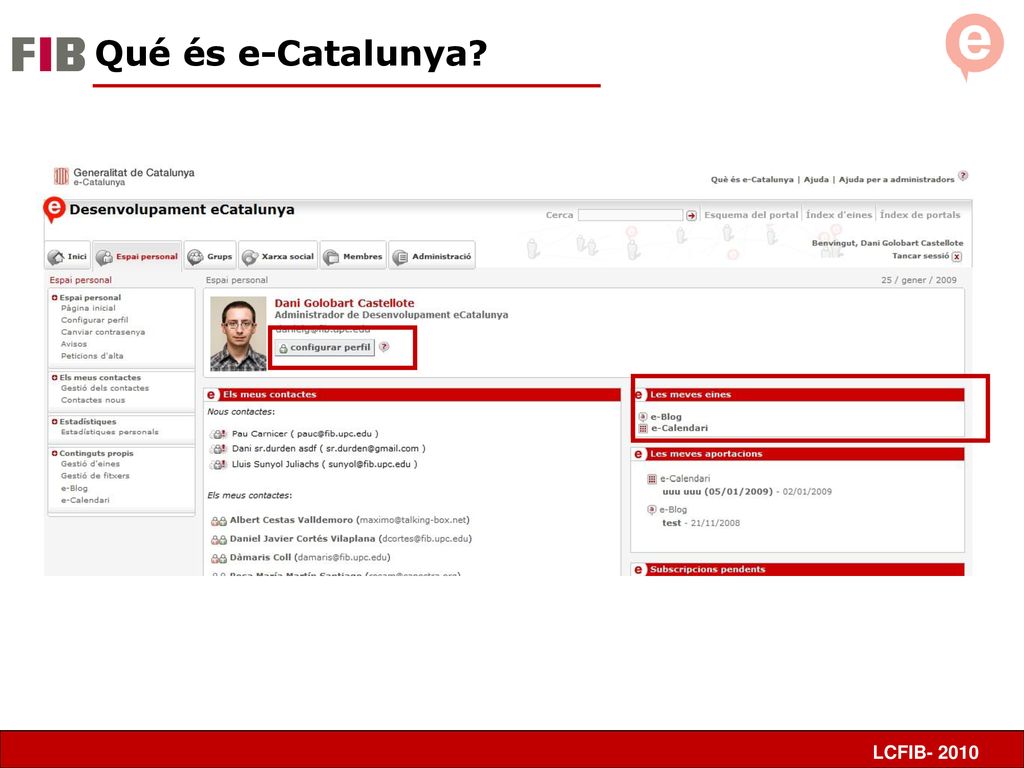Open e-Calendari in sidebar
The width and height of the screenshot is (1024, 768).
tap(86, 500)
